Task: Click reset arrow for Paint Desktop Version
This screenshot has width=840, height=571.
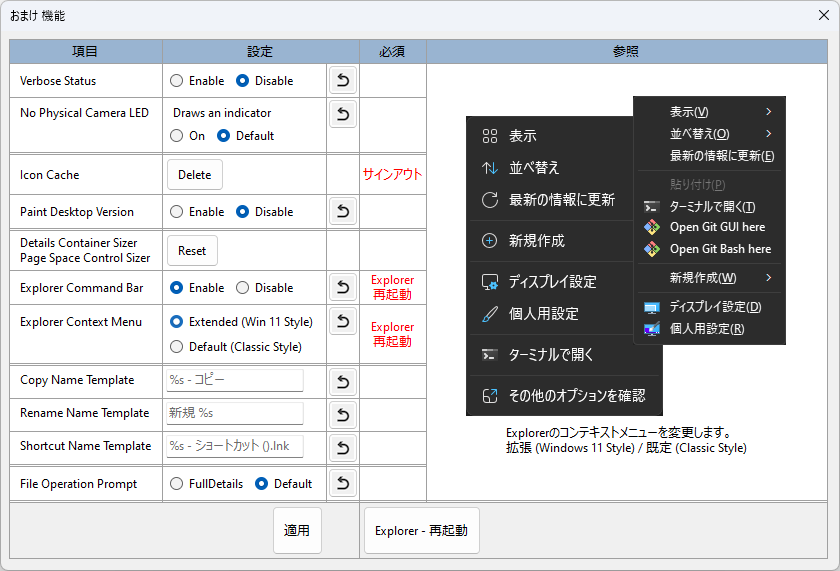Action: [343, 212]
